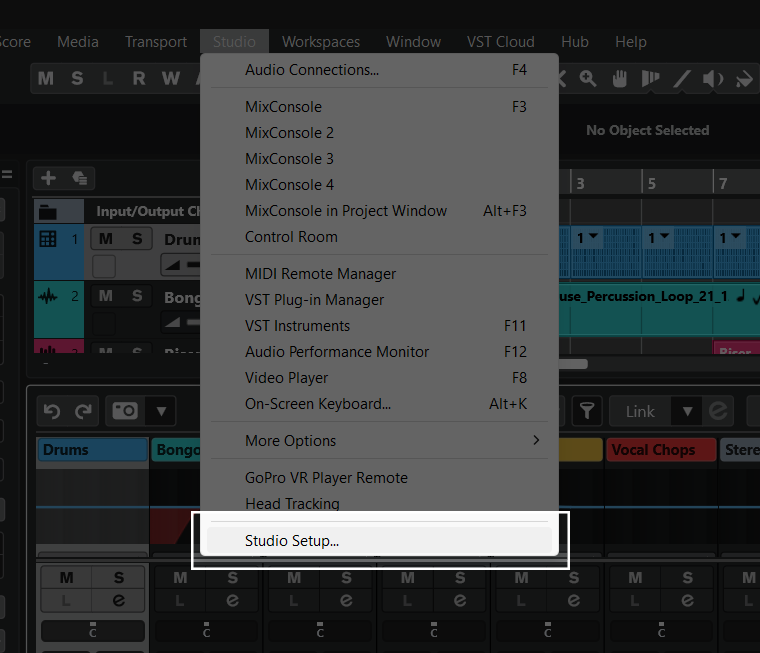Click horizontal project scrollbar thumb
Viewport: 760px width, 653px height.
(x=573, y=364)
